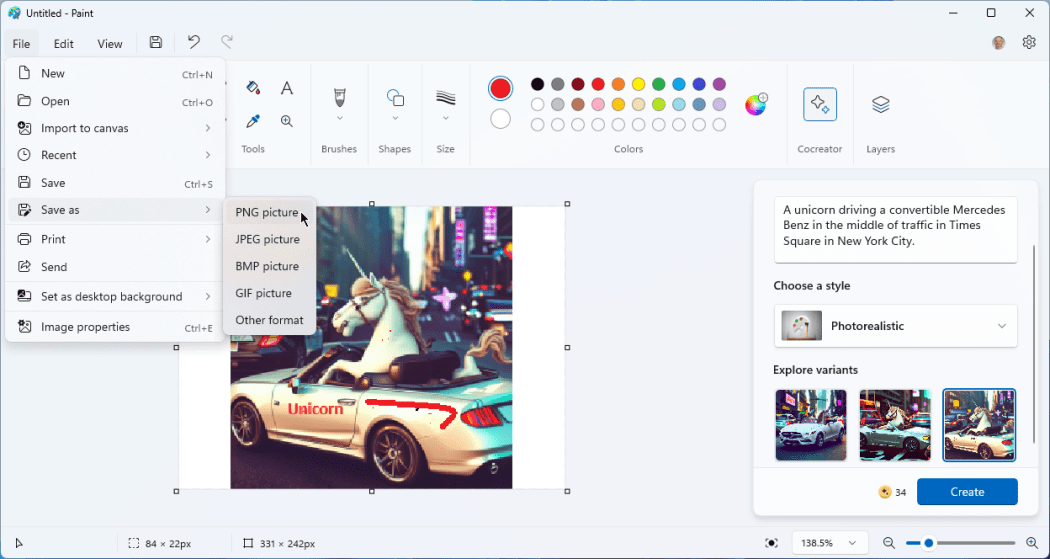
Task: Select the Fill bucket tool
Action: pos(253,88)
